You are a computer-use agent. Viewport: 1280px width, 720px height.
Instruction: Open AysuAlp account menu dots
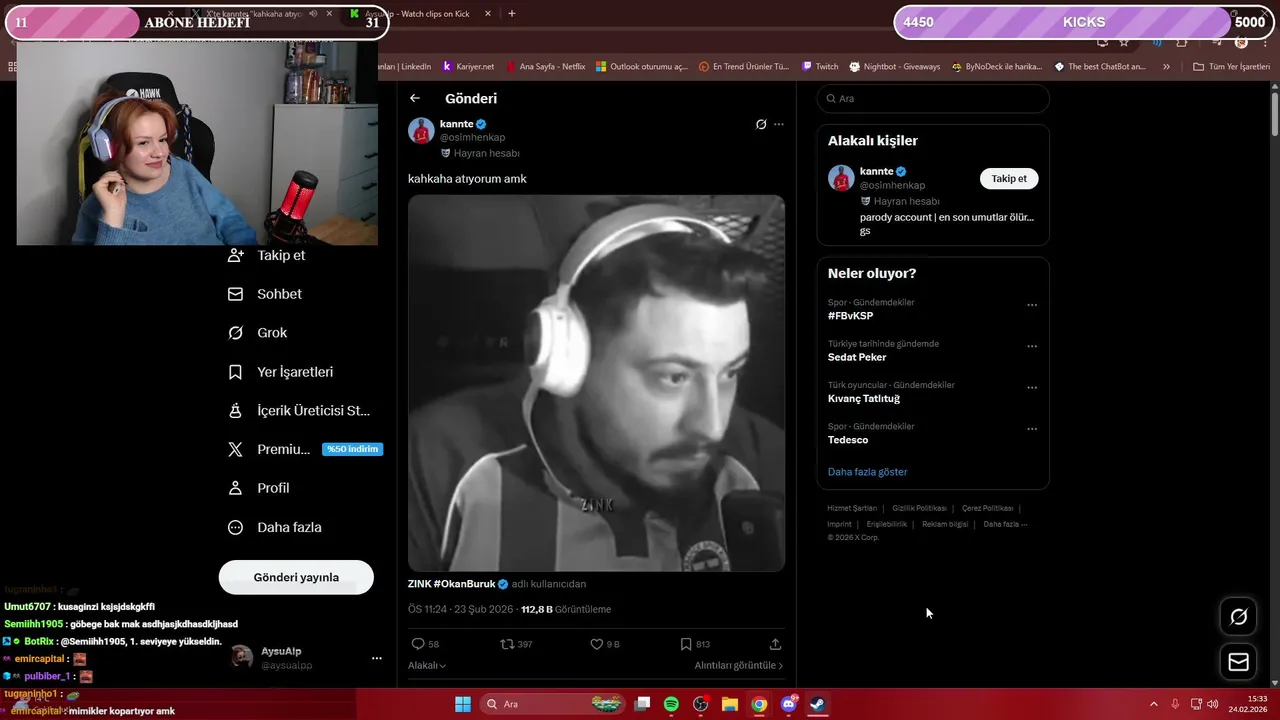click(x=377, y=658)
